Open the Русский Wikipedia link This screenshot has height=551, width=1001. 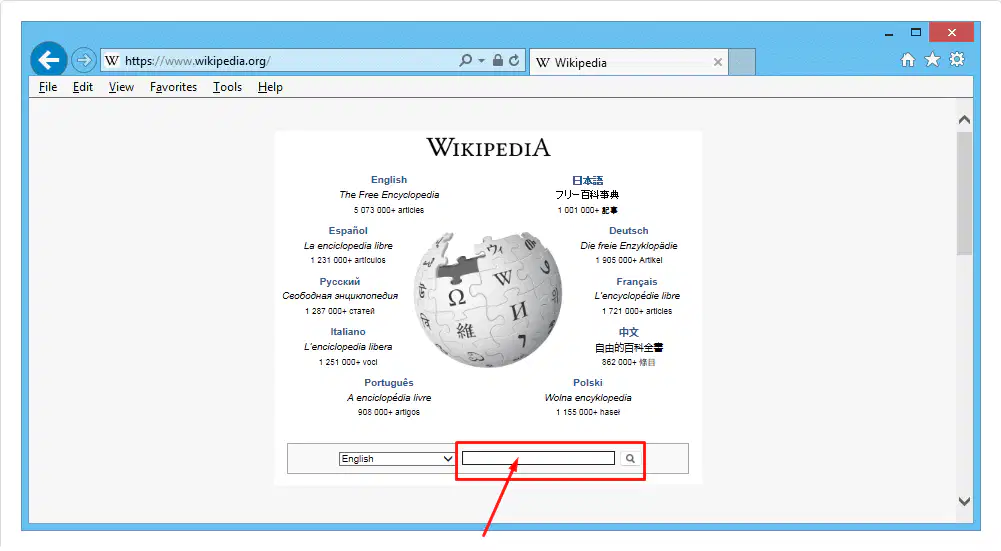340,282
